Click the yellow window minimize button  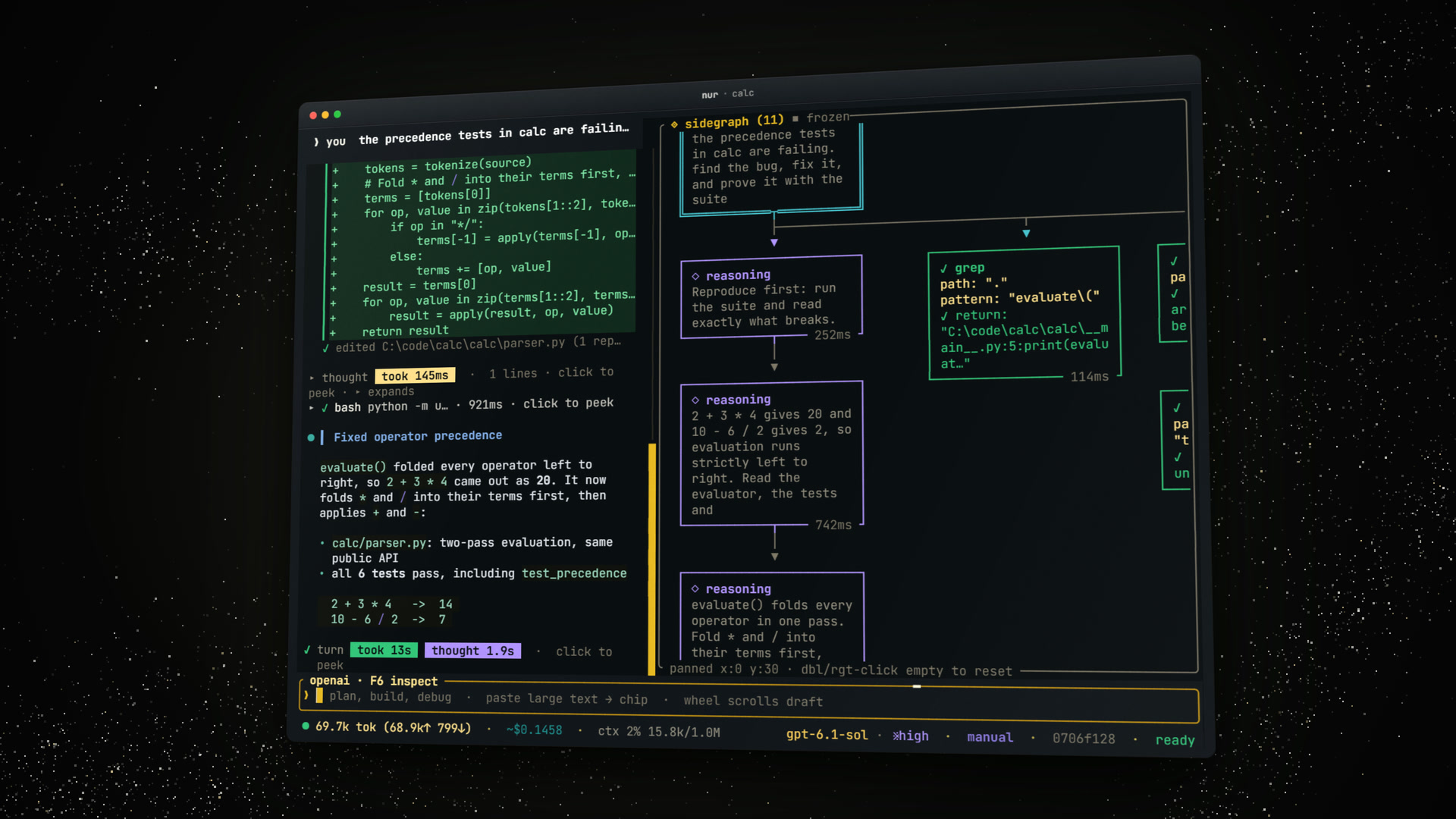[x=325, y=115]
